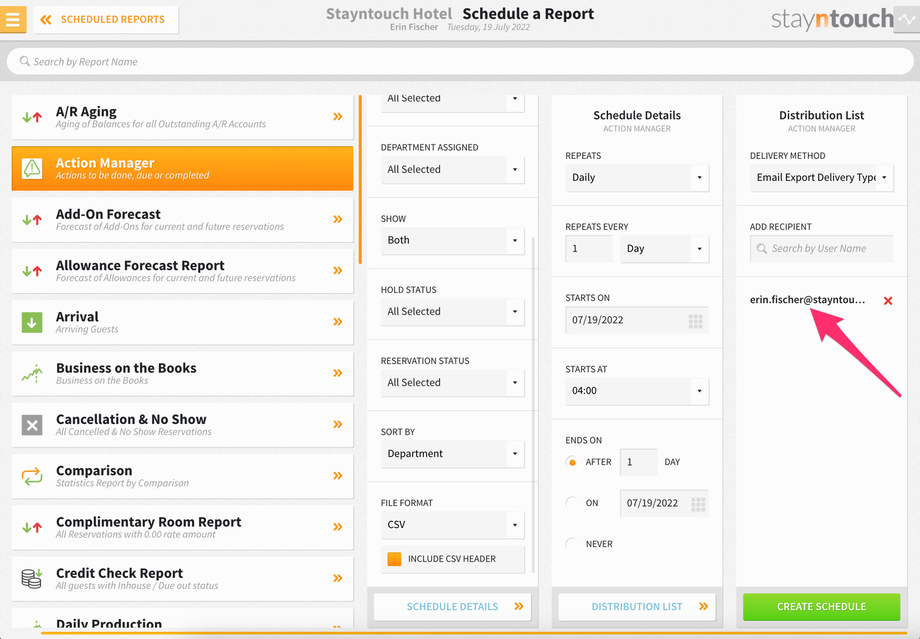Image resolution: width=920 pixels, height=639 pixels.
Task: Open the File Format dropdown showing CSV
Action: tap(452, 525)
